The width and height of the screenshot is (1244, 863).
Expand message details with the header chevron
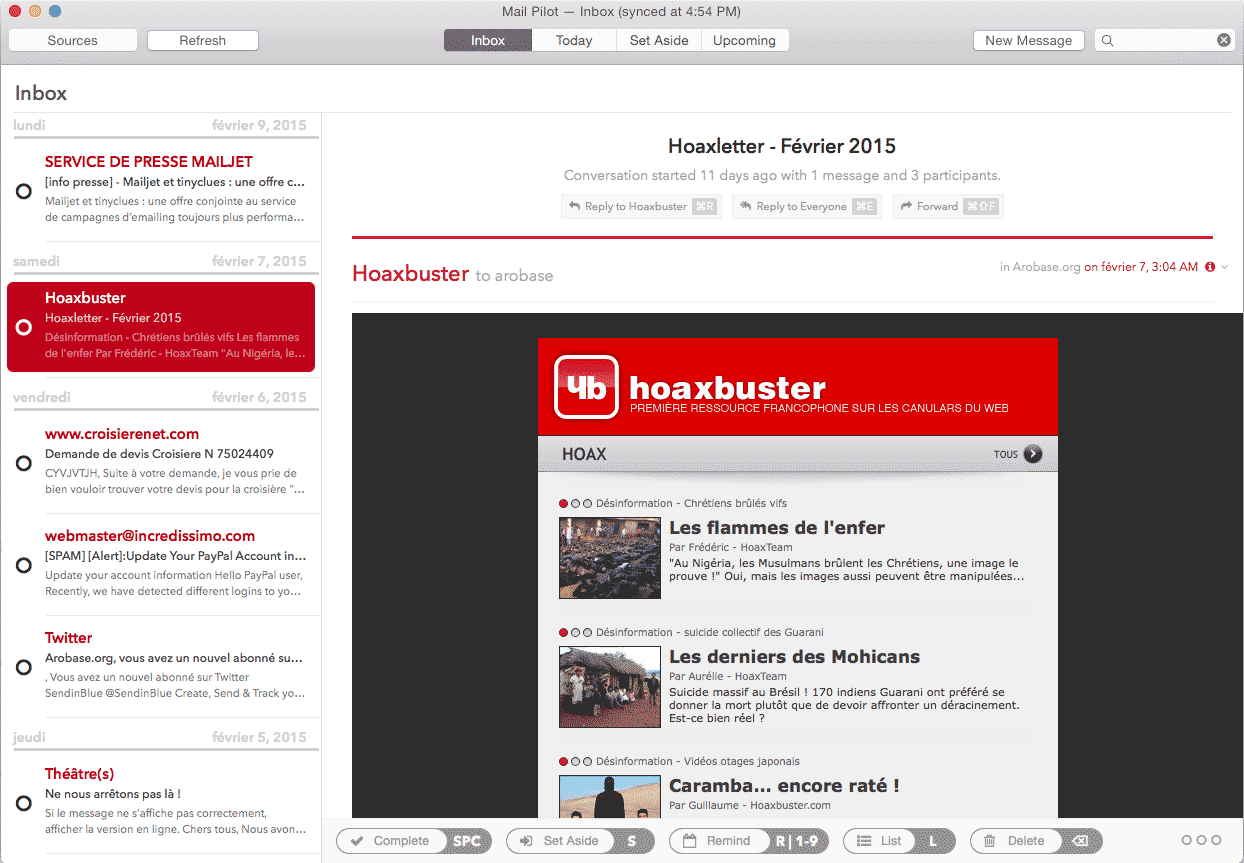coord(1224,267)
